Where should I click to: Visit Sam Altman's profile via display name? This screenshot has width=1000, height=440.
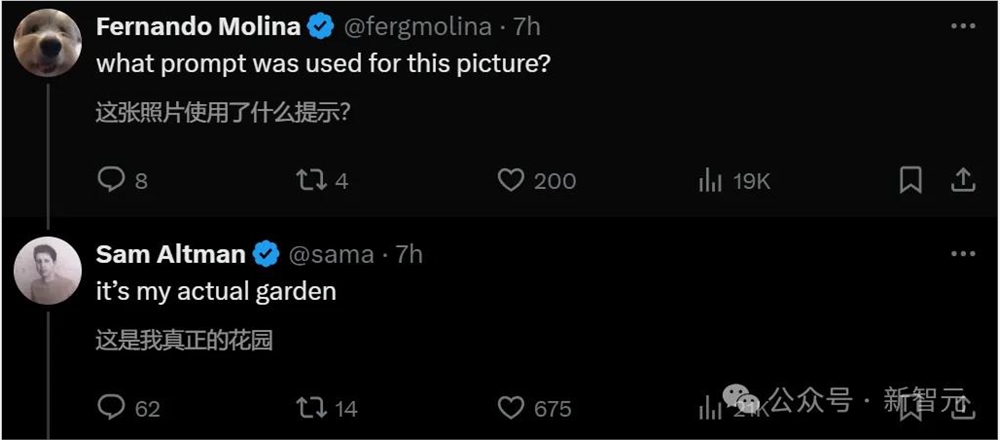[170, 254]
